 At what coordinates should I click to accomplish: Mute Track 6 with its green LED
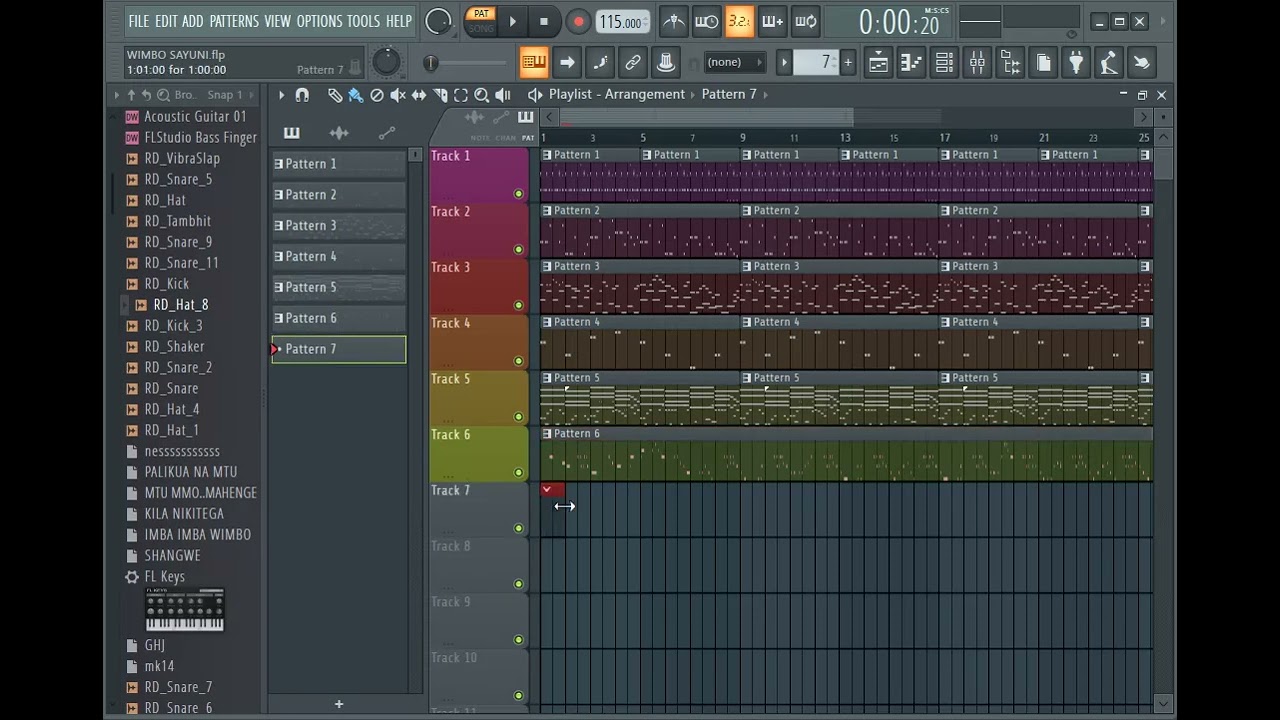[x=518, y=472]
